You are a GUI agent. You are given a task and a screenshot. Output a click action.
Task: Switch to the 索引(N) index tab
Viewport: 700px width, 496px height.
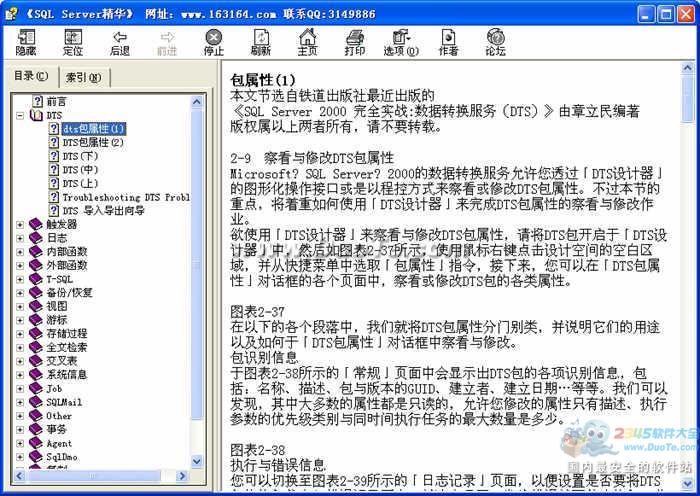coord(84,78)
